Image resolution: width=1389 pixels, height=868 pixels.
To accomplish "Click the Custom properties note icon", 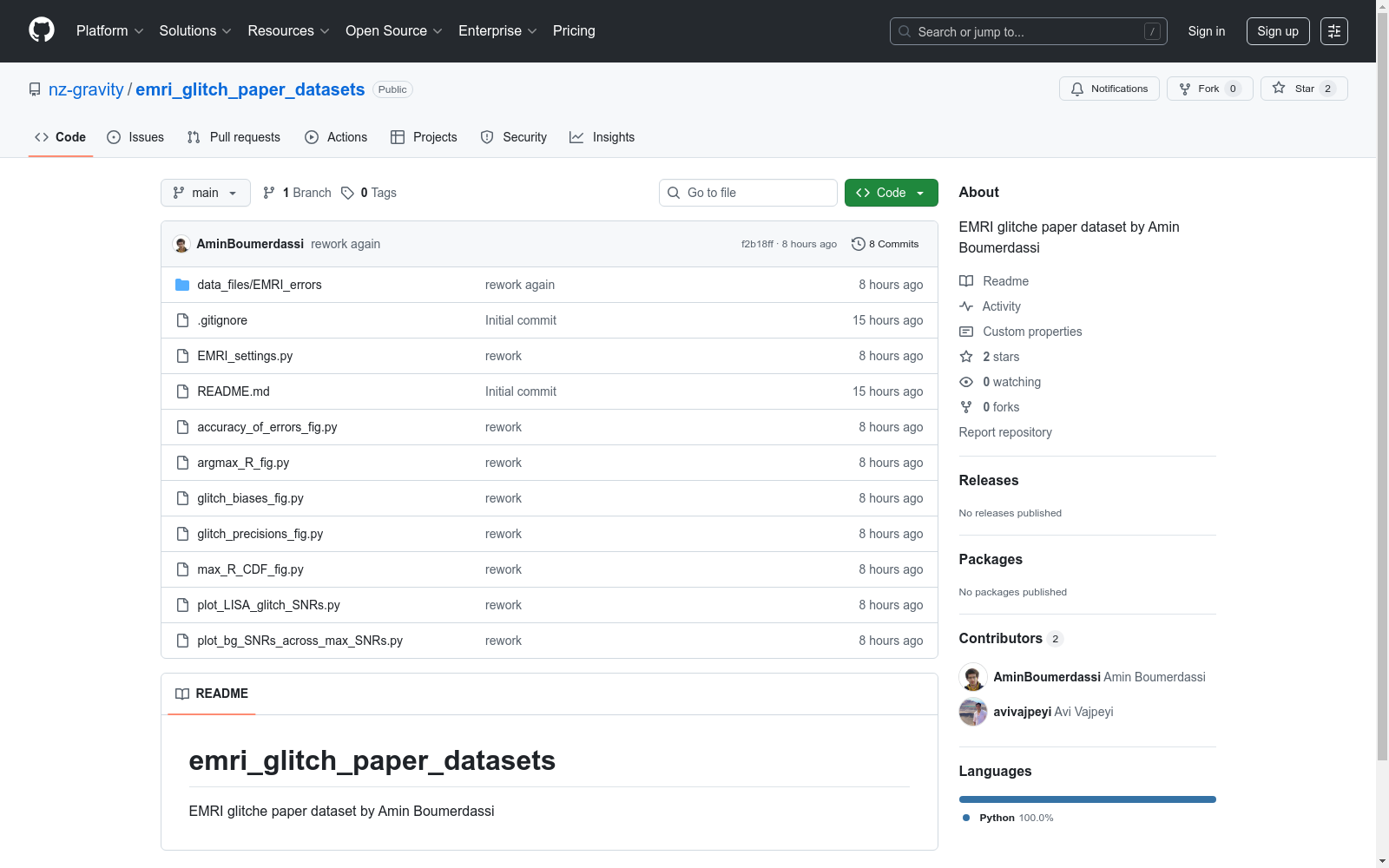I will (x=966, y=332).
